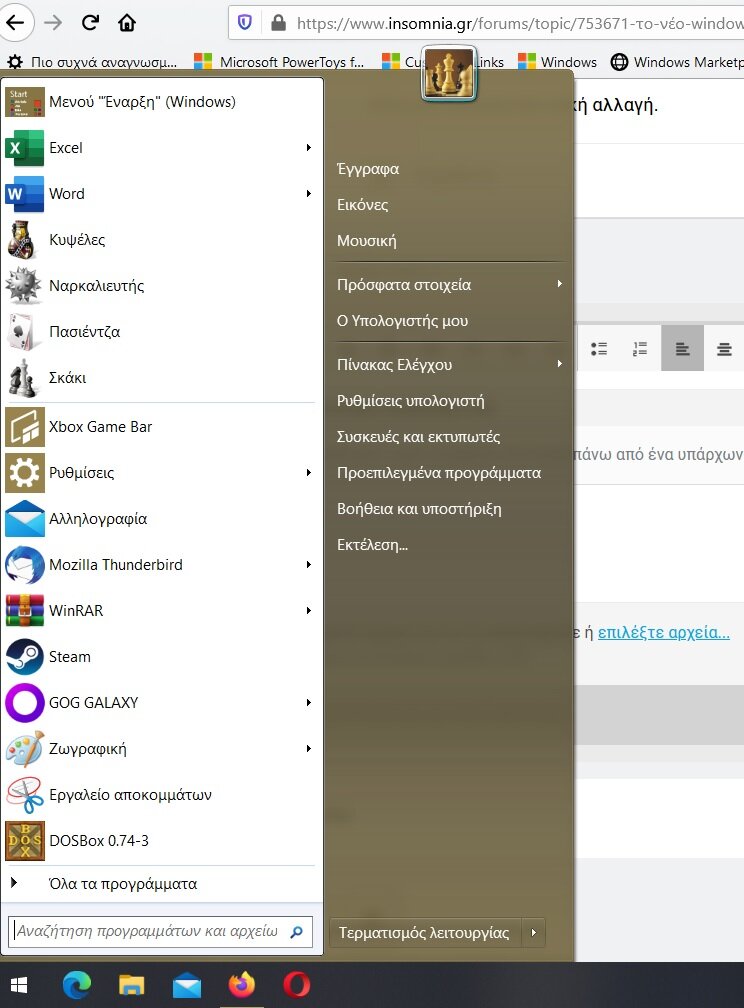Expand the Mozilla Thunderbird submenu arrow
The height and width of the screenshot is (1008, 744).
click(x=309, y=564)
